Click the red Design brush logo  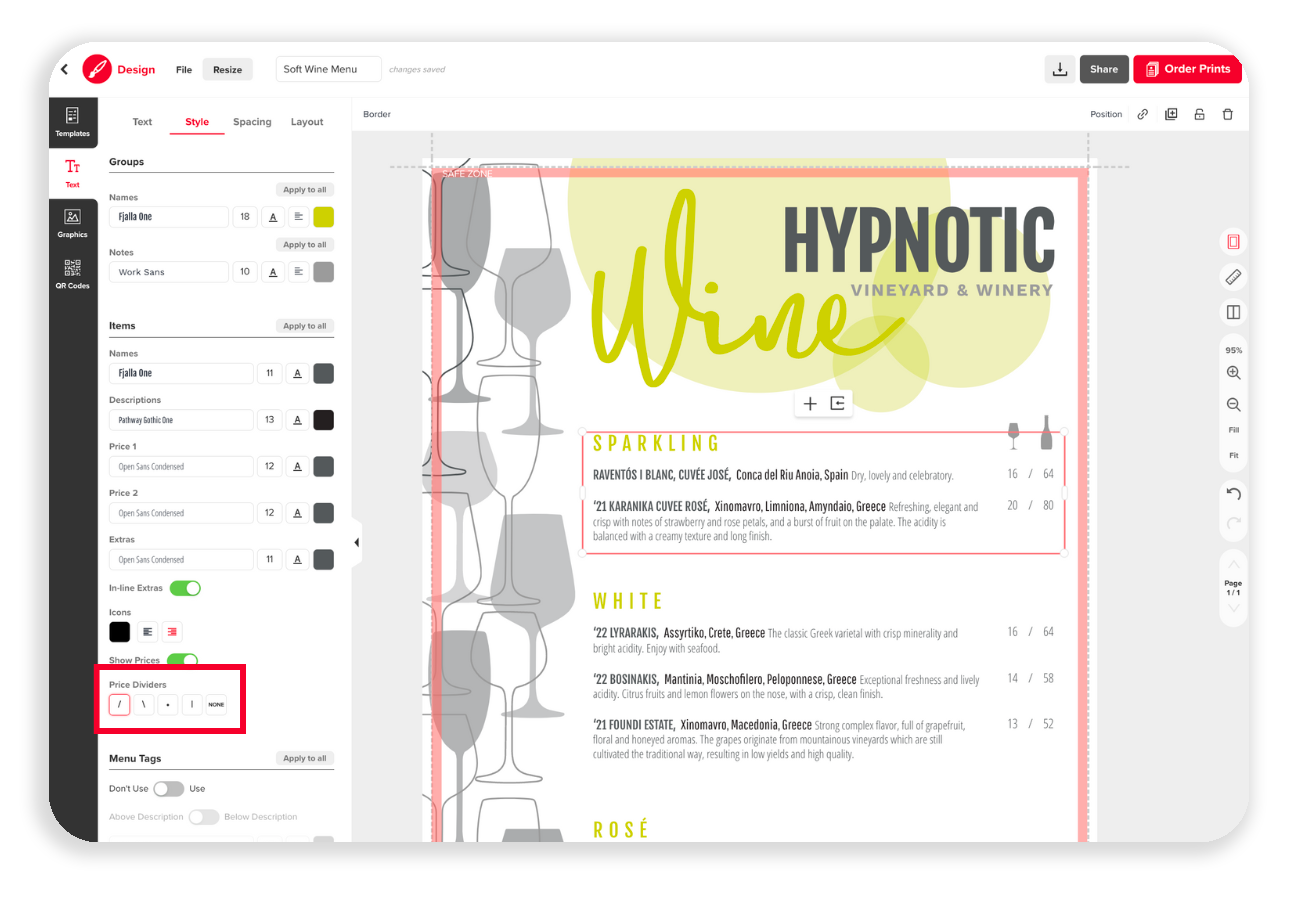tap(97, 69)
